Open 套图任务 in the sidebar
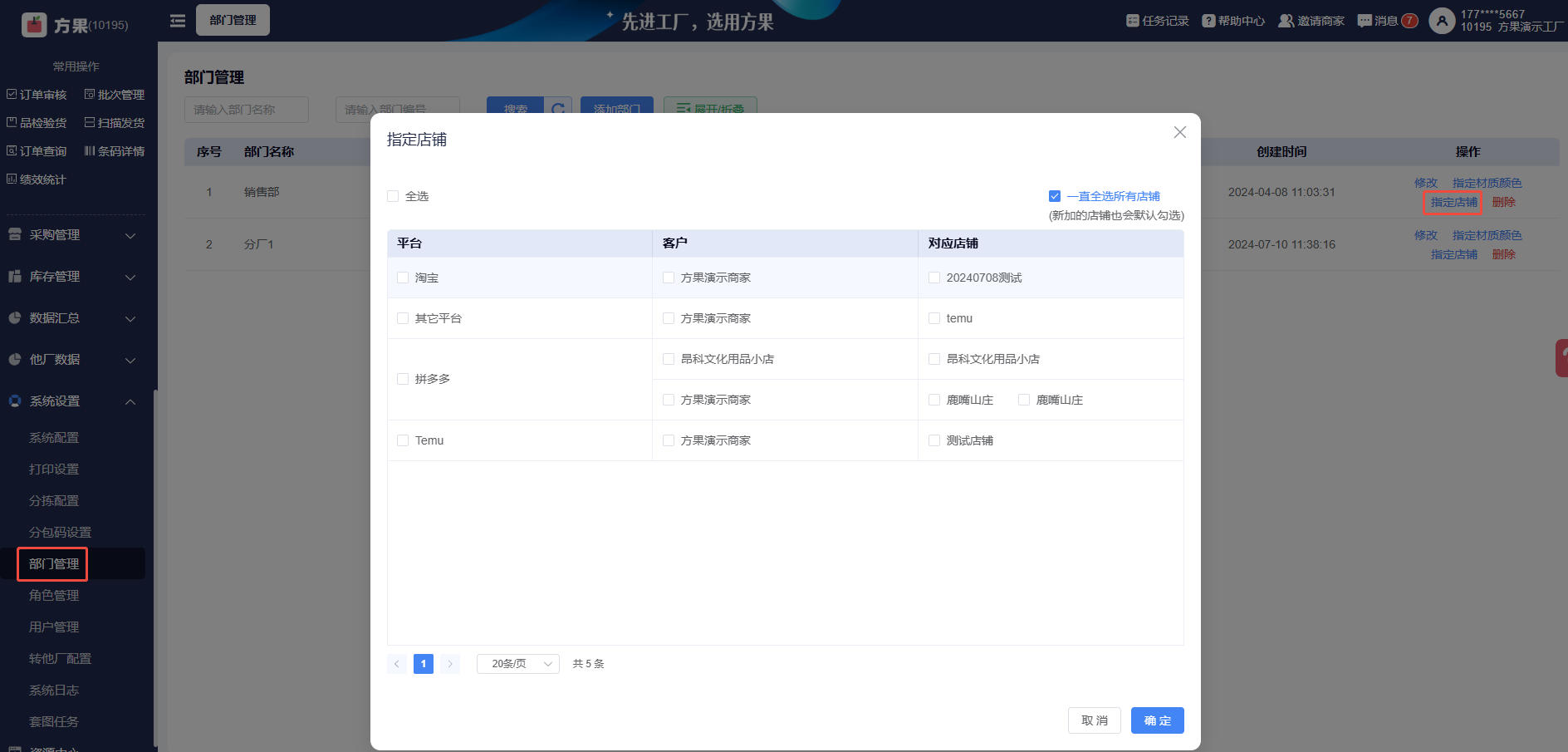Viewport: 1568px width, 752px height. coord(54,722)
